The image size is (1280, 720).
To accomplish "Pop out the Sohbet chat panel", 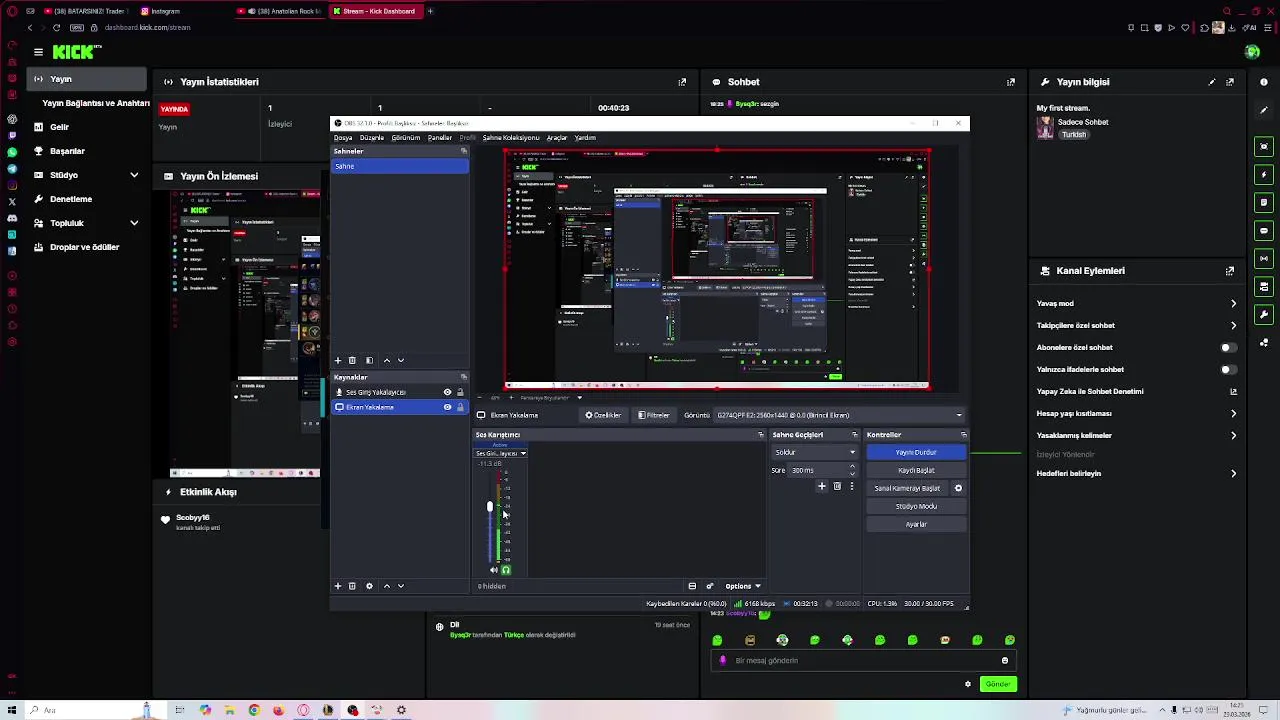I will coord(1011,82).
